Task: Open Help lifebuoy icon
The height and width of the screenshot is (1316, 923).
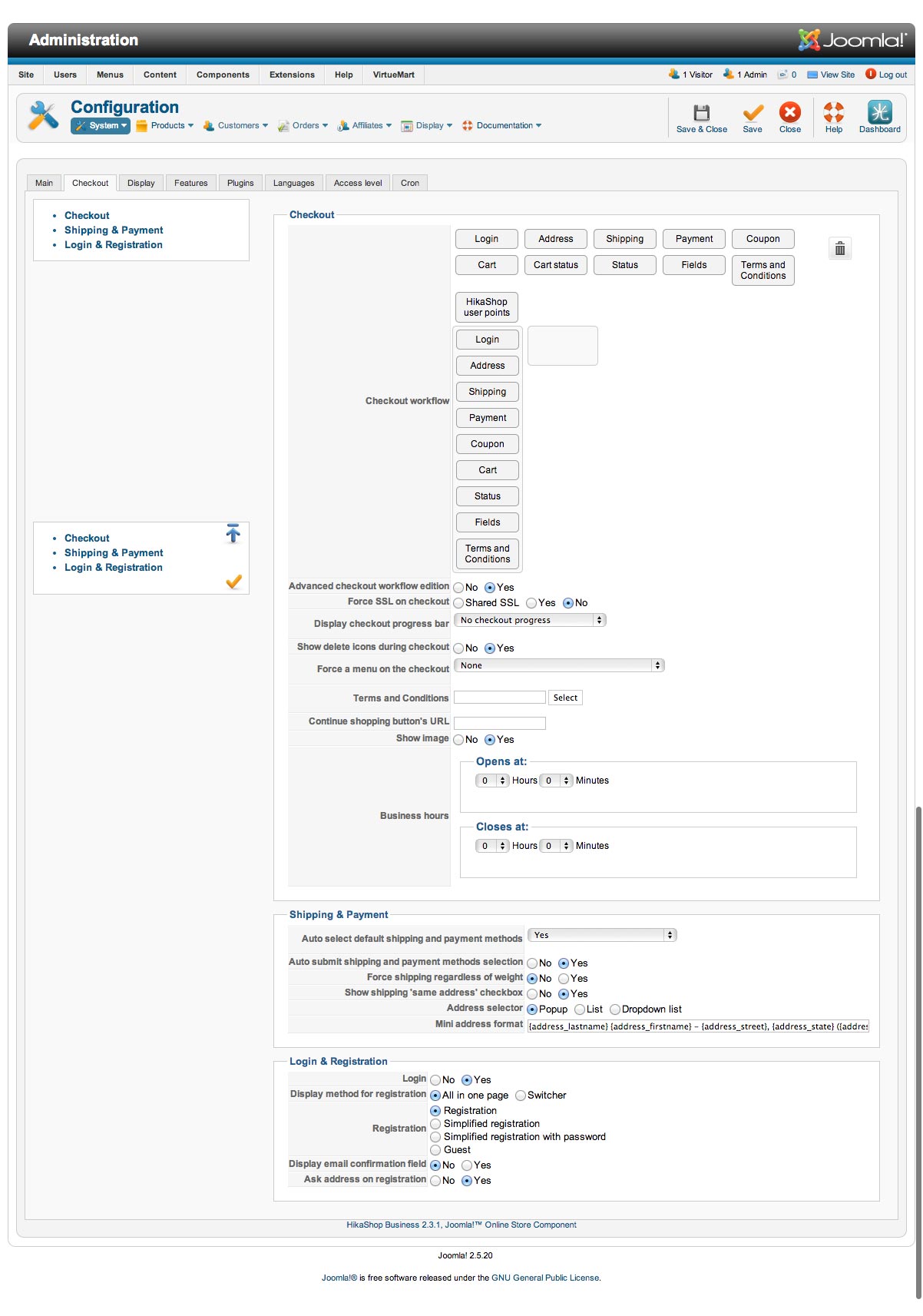Action: (833, 113)
